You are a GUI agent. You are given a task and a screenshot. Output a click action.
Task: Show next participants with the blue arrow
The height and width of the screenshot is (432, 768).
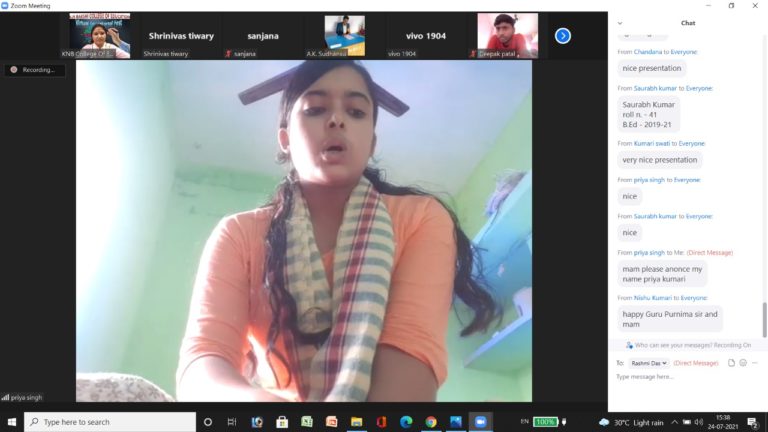pos(563,36)
